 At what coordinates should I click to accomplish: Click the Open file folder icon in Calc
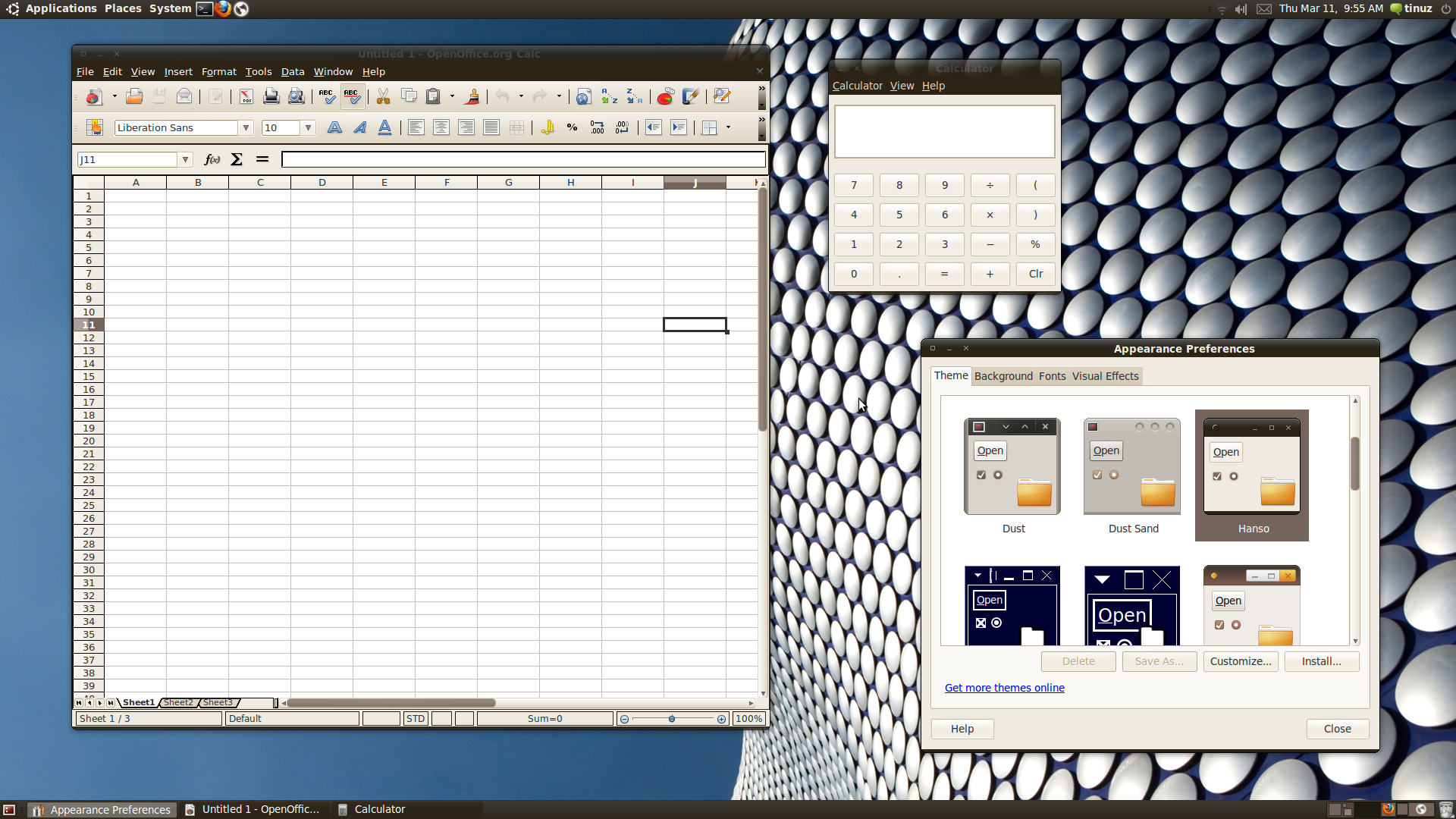pos(134,96)
